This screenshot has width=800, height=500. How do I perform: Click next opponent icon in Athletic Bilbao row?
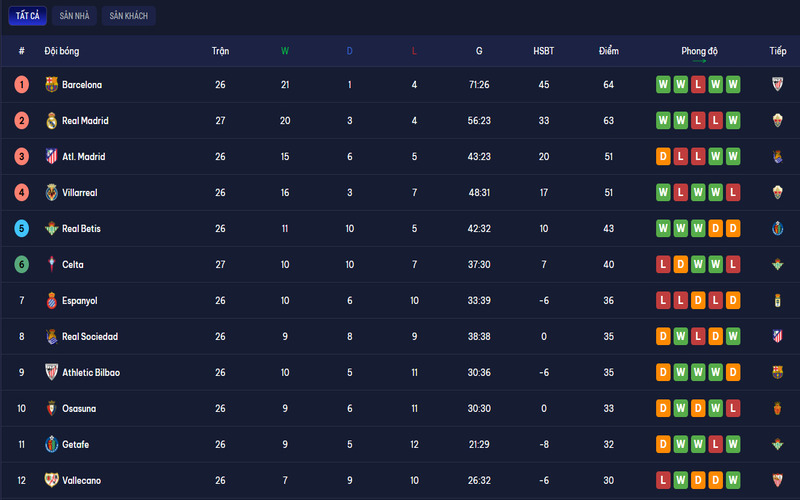click(x=777, y=373)
